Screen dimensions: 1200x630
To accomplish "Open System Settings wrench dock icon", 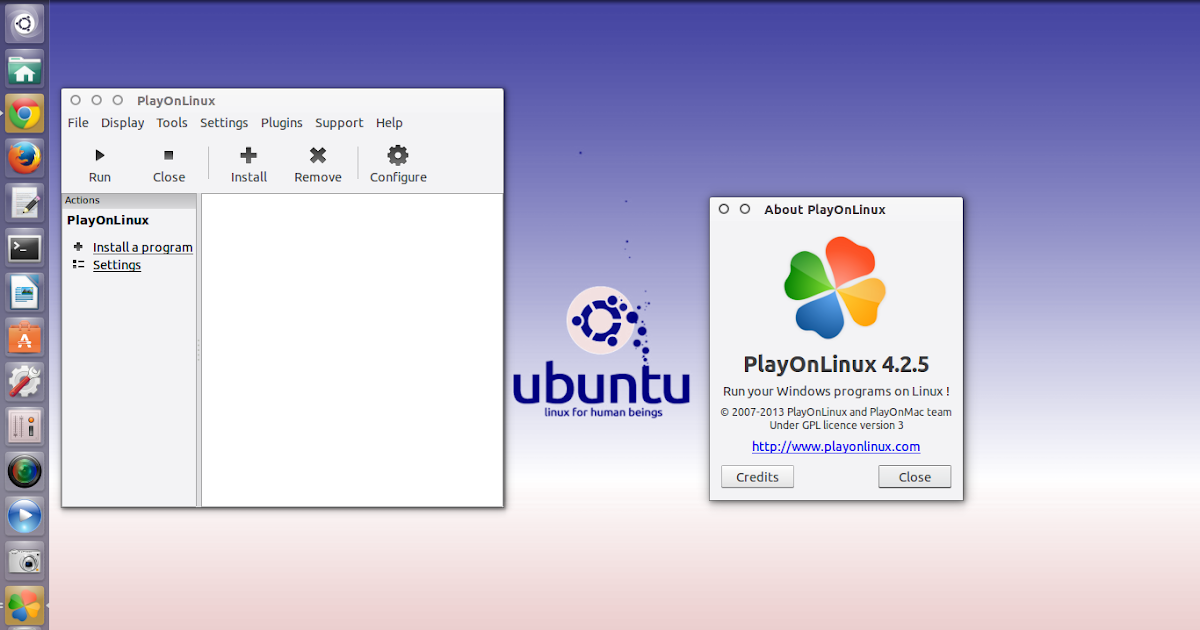I will tap(24, 381).
